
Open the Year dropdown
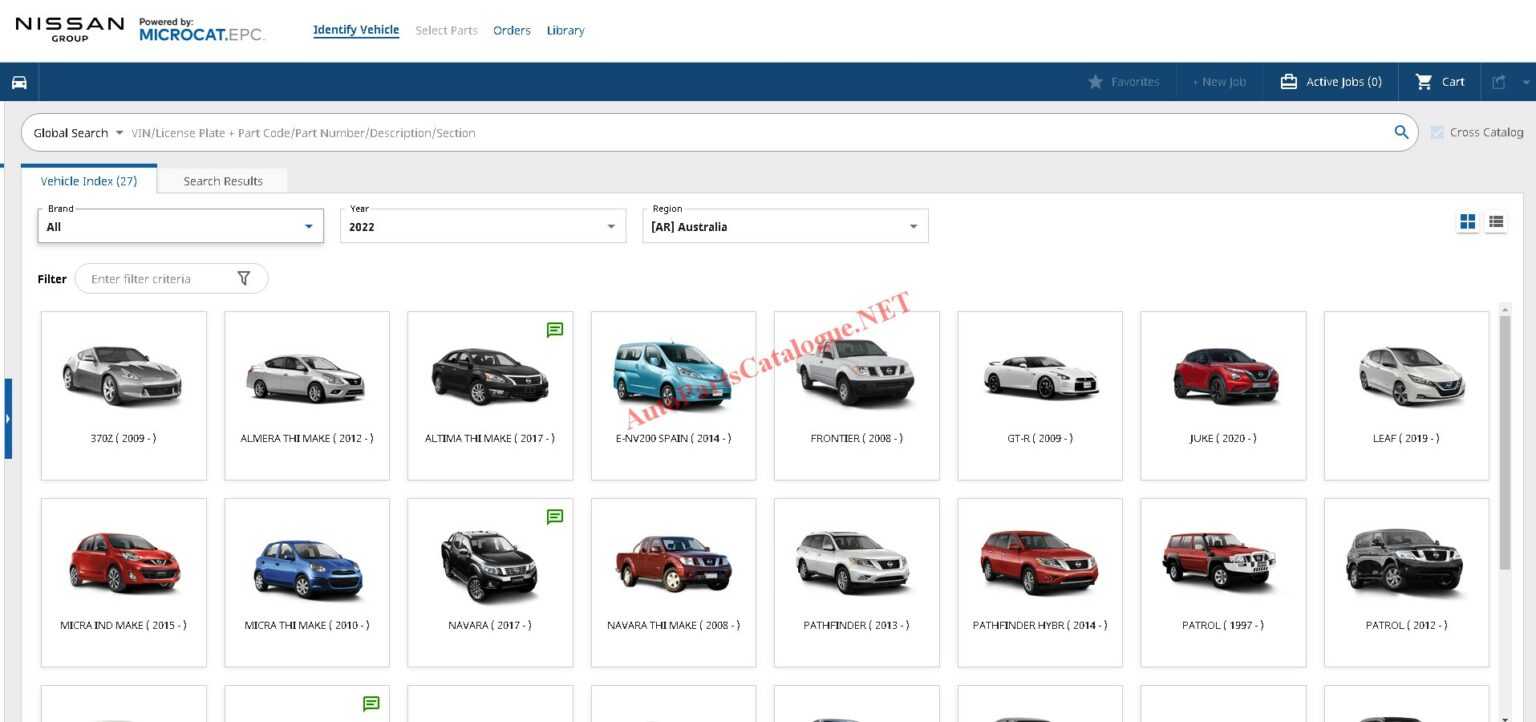(483, 227)
